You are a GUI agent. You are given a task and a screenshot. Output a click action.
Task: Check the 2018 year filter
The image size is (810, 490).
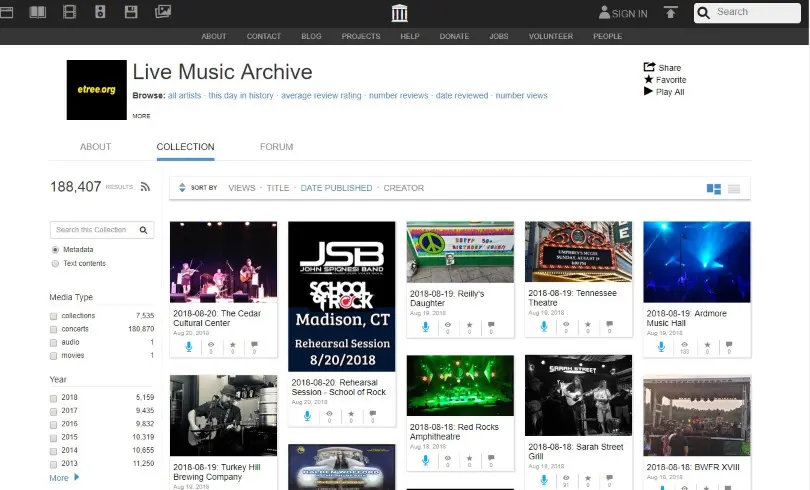(x=53, y=398)
